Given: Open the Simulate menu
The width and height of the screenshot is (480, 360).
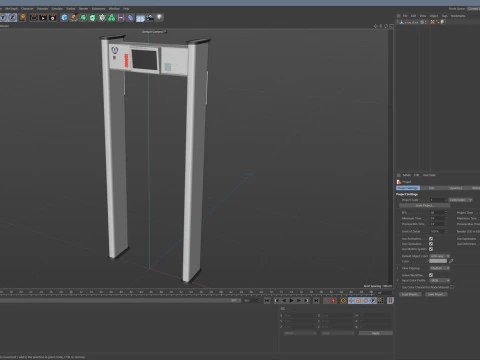Looking at the screenshot, I should [x=57, y=9].
